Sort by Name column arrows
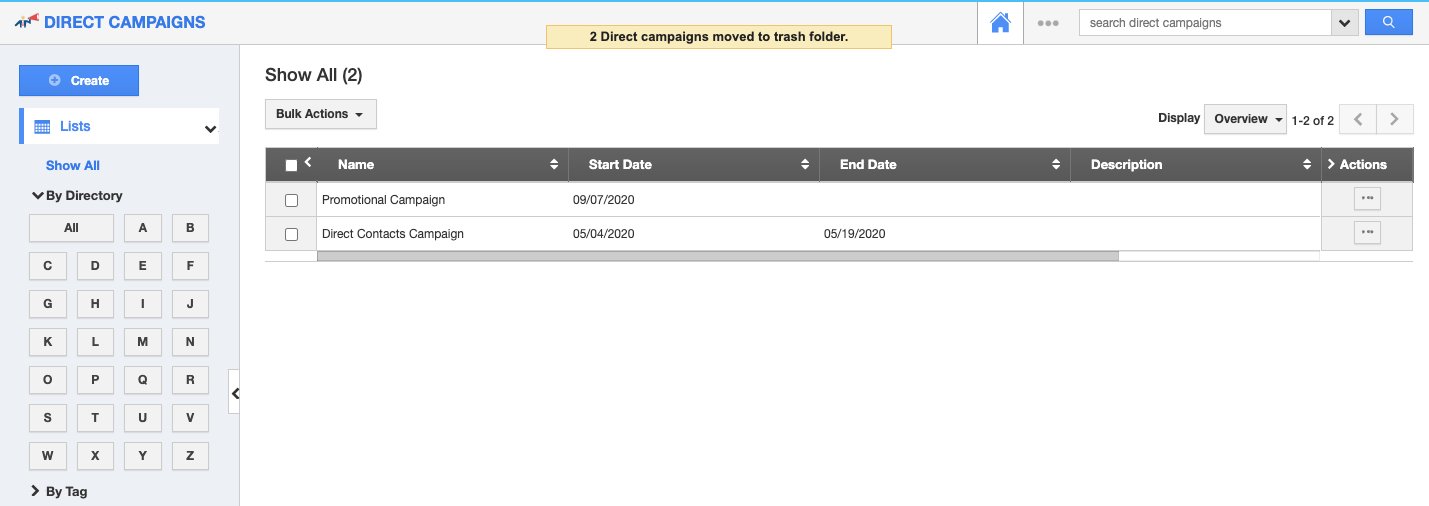The image size is (1429, 506). (554, 165)
